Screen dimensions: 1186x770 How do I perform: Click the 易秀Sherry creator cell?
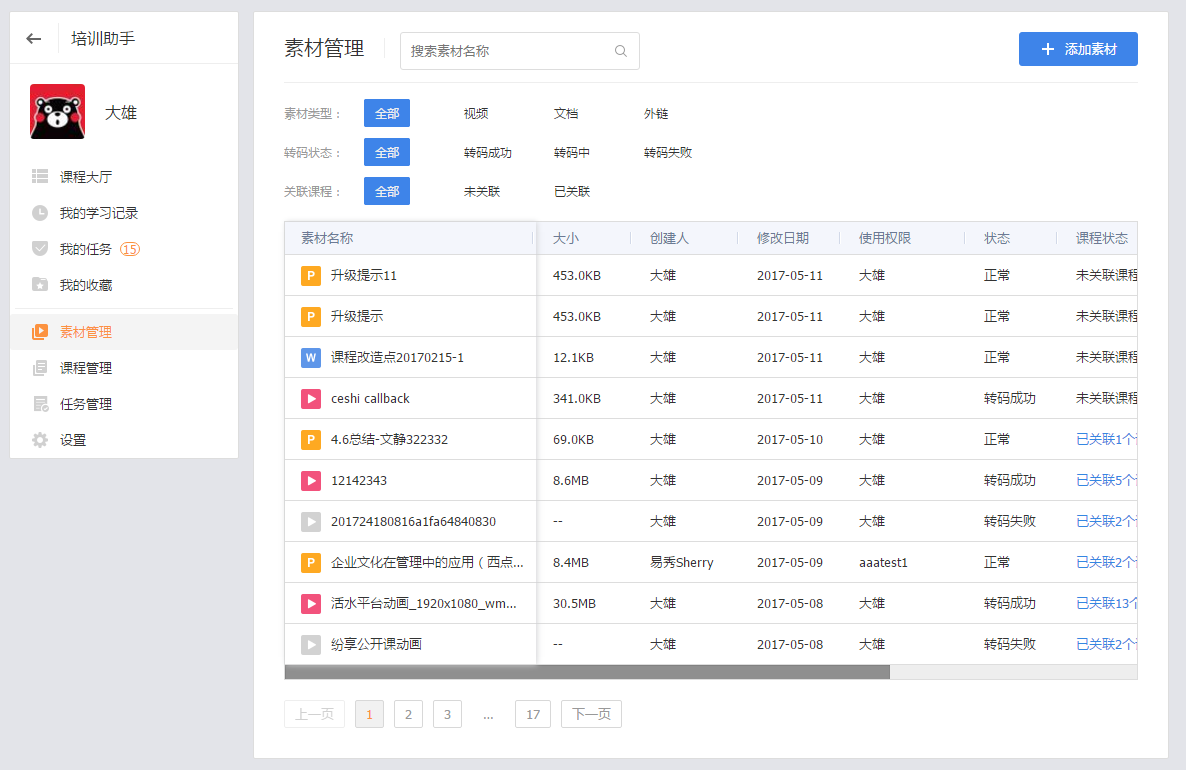pos(681,563)
